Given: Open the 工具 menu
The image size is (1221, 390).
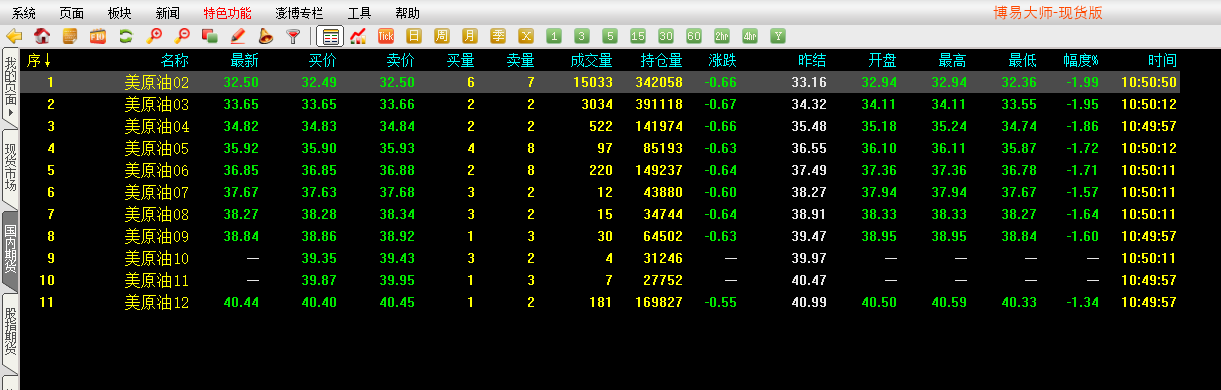Looking at the screenshot, I should pos(359,13).
